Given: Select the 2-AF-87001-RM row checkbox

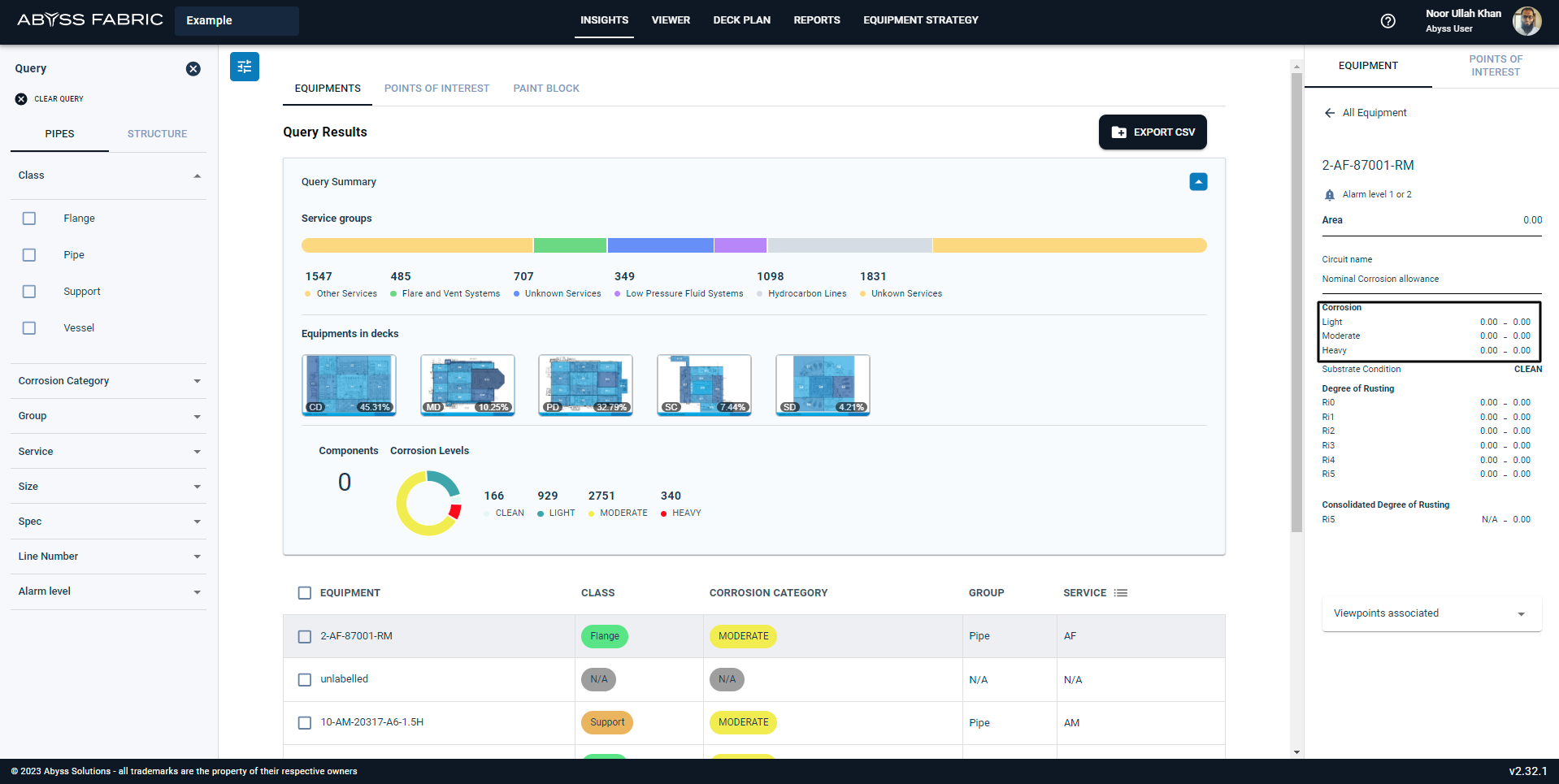Looking at the screenshot, I should [x=305, y=637].
